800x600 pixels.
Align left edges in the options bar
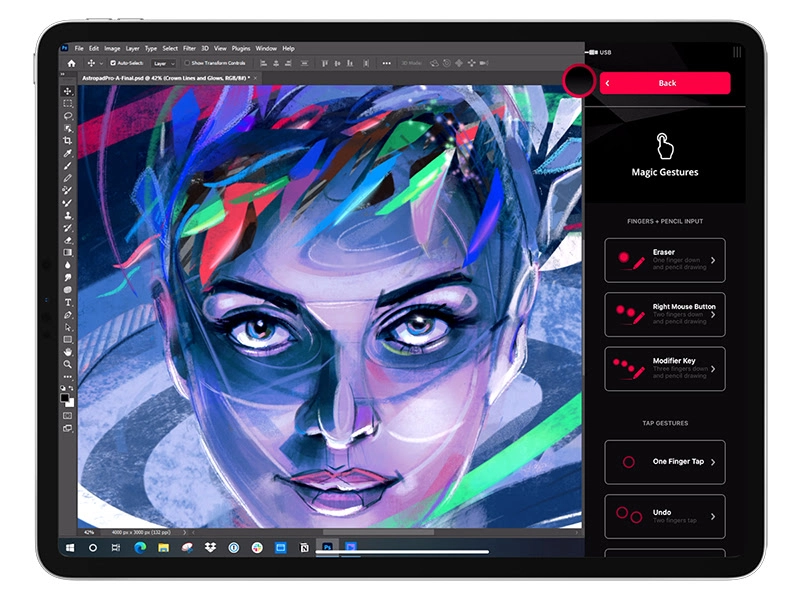pyautogui.click(x=263, y=63)
